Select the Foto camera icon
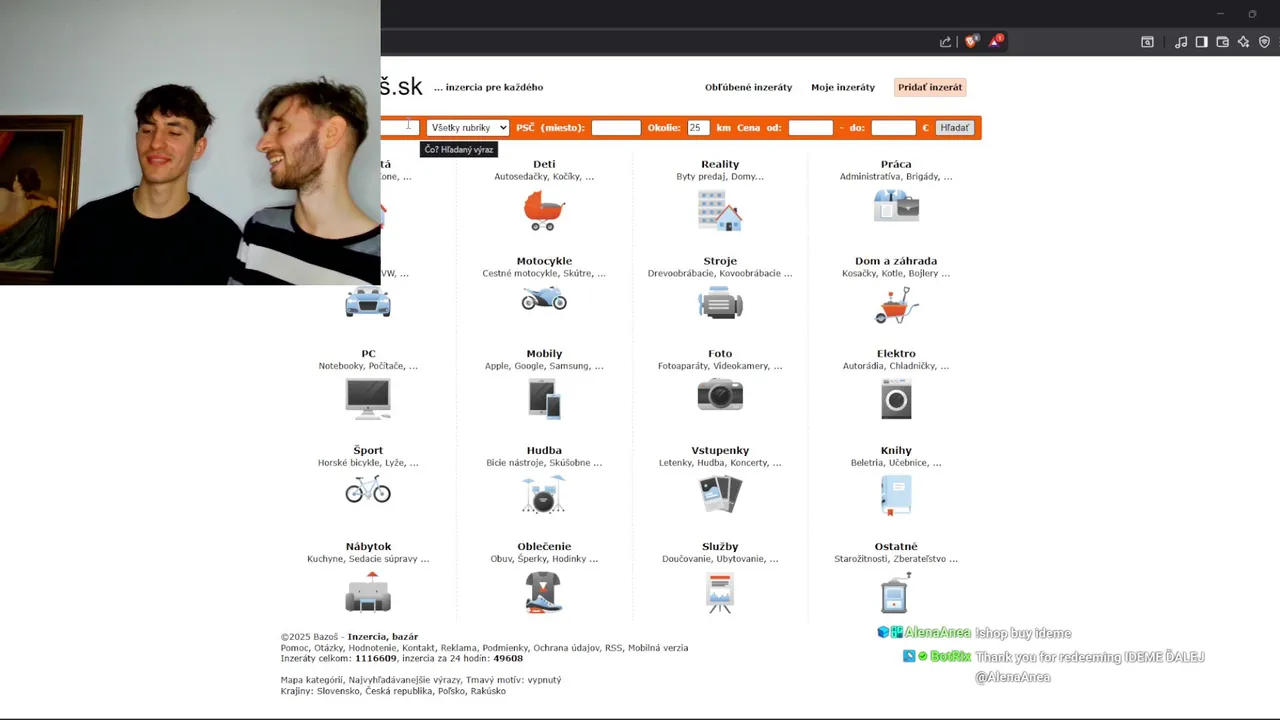1280x720 pixels. [720, 395]
